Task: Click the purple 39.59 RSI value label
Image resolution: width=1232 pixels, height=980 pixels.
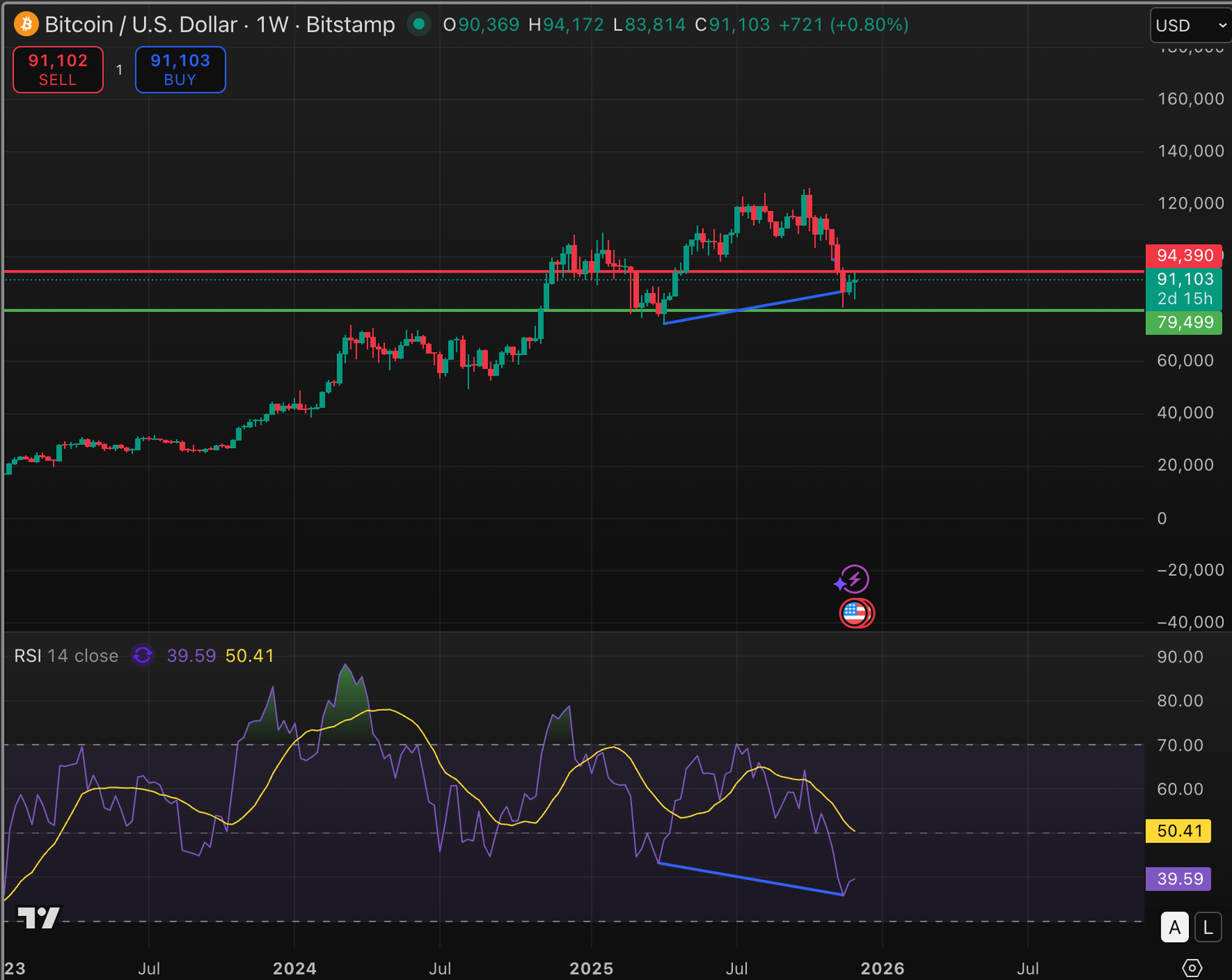Action: [1178, 879]
